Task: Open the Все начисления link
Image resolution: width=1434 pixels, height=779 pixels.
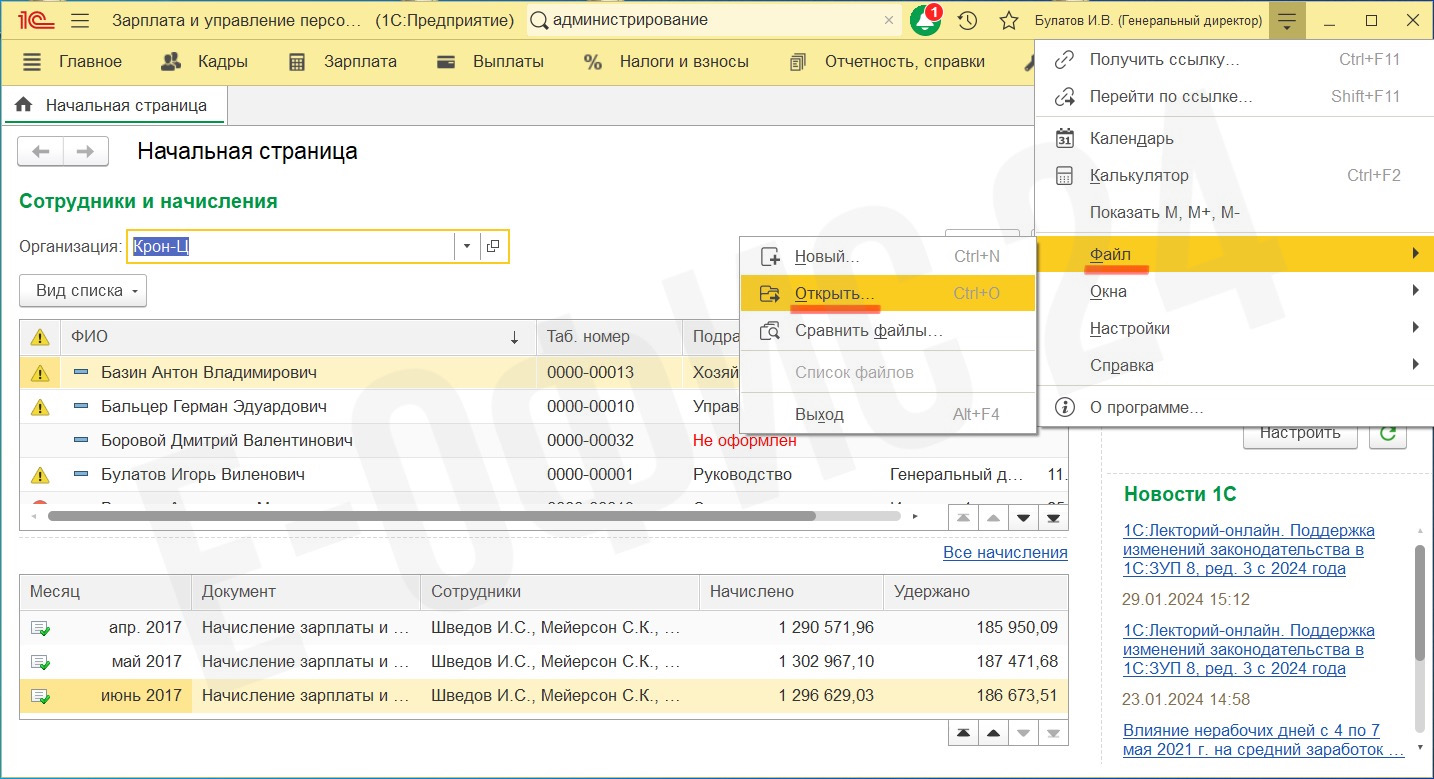Action: point(1005,552)
